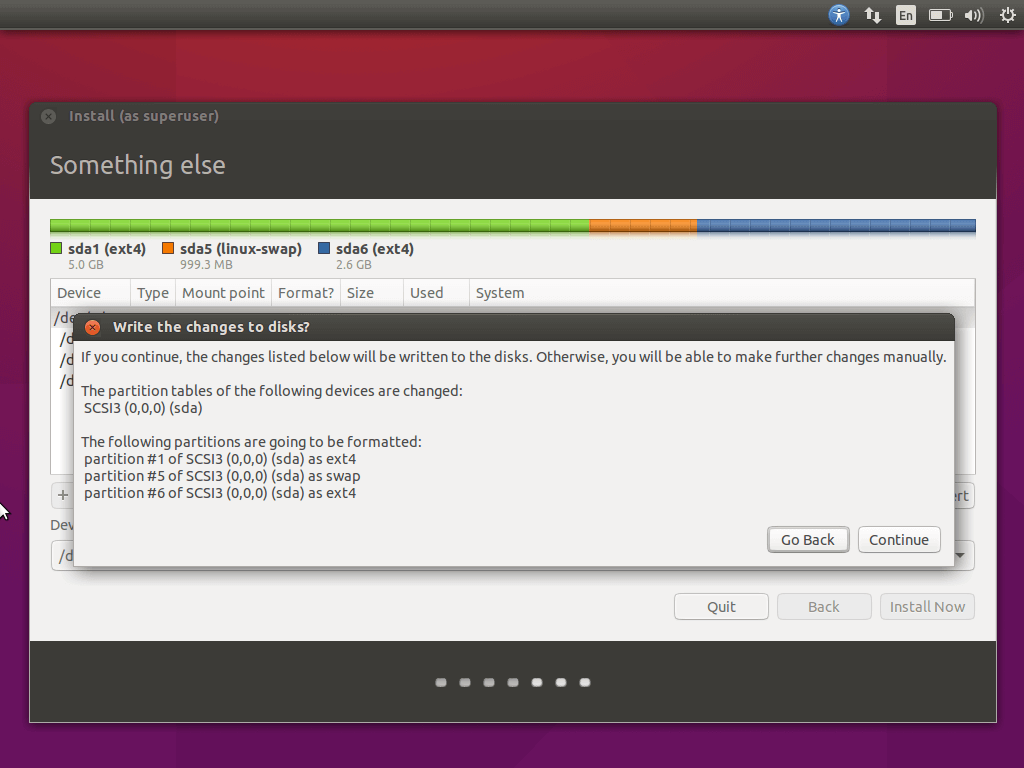This screenshot has height=768, width=1024.
Task: Click the network connection indicator icon
Action: point(873,15)
